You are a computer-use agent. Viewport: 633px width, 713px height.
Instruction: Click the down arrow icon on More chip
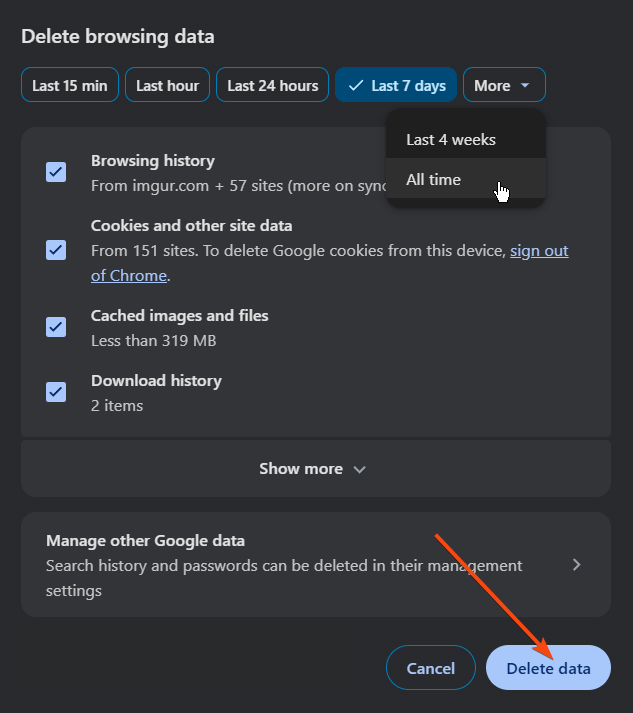point(525,86)
